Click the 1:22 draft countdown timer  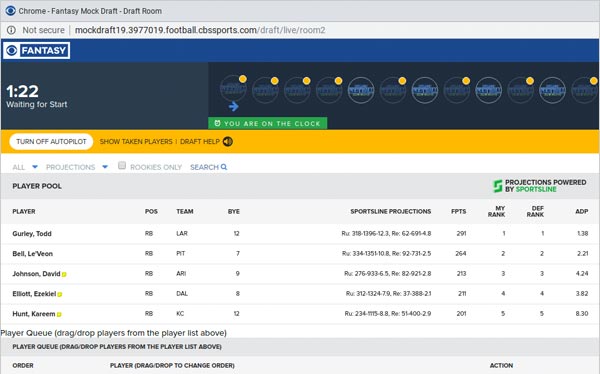point(23,91)
